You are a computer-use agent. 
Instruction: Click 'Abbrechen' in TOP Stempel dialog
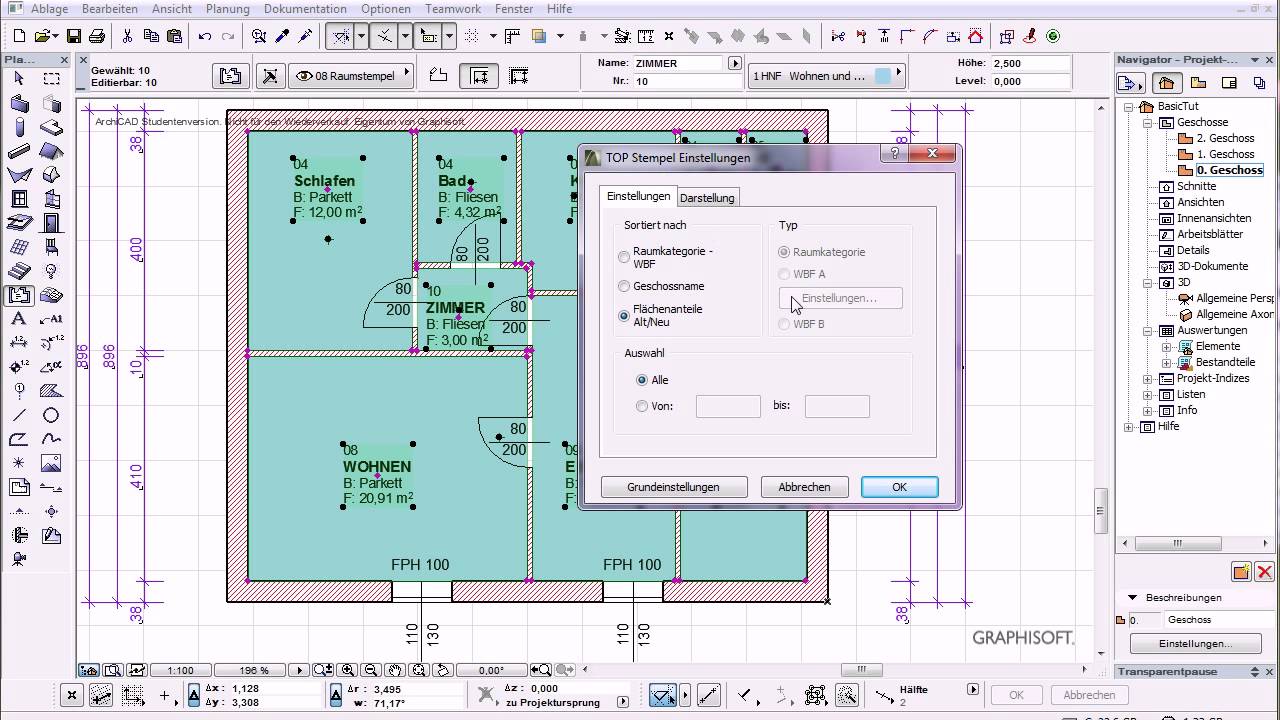click(804, 487)
